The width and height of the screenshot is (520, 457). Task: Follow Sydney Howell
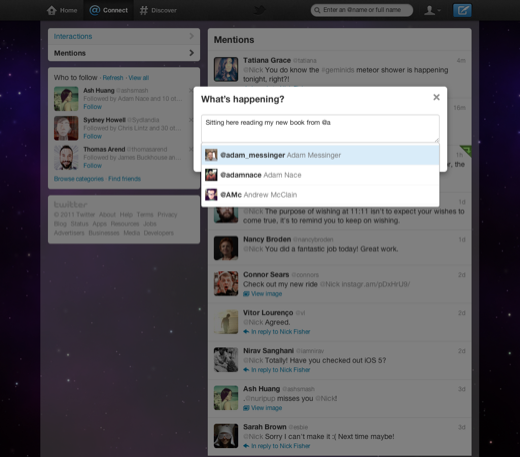[x=92, y=136]
